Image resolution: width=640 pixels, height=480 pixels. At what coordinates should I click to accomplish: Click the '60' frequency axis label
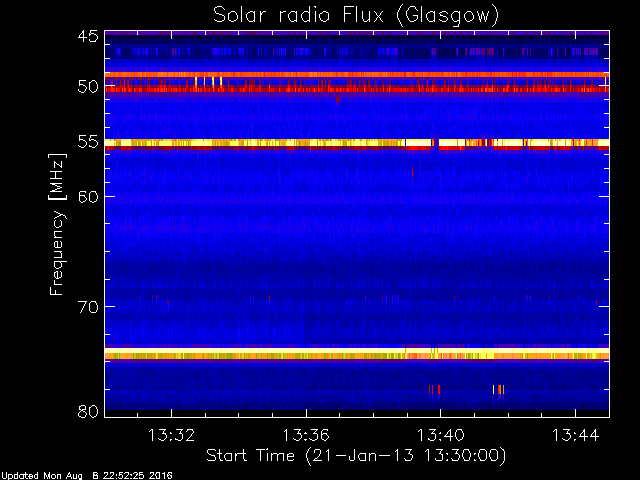pyautogui.click(x=88, y=197)
